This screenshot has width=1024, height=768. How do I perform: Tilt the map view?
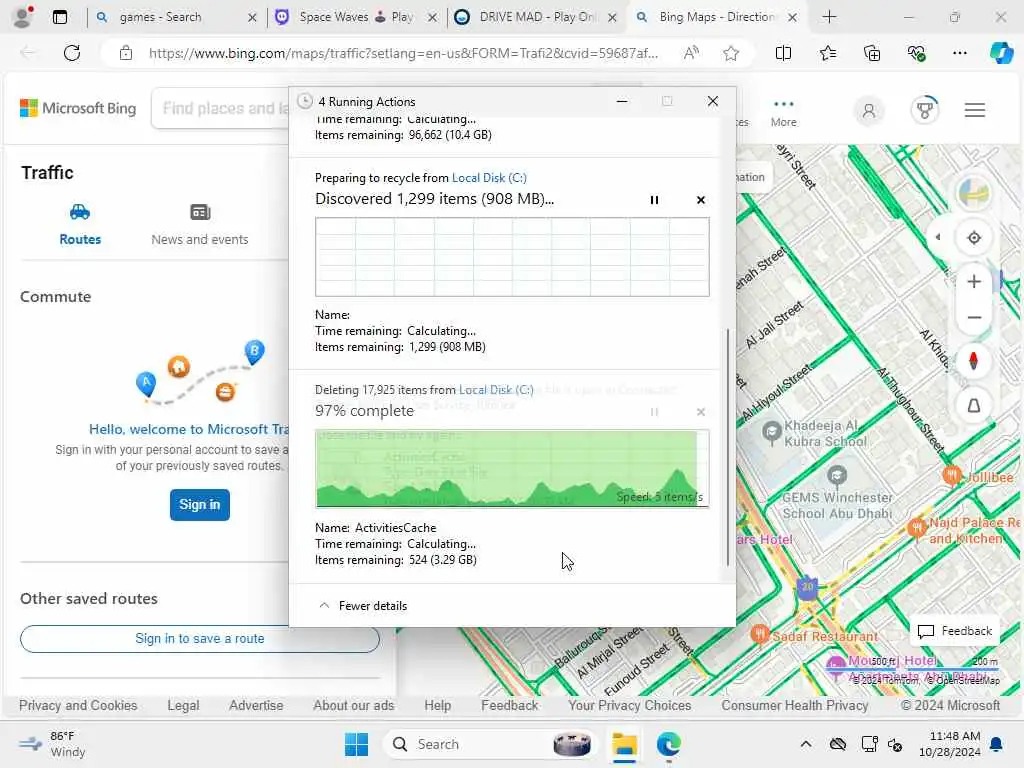pyautogui.click(x=973, y=406)
